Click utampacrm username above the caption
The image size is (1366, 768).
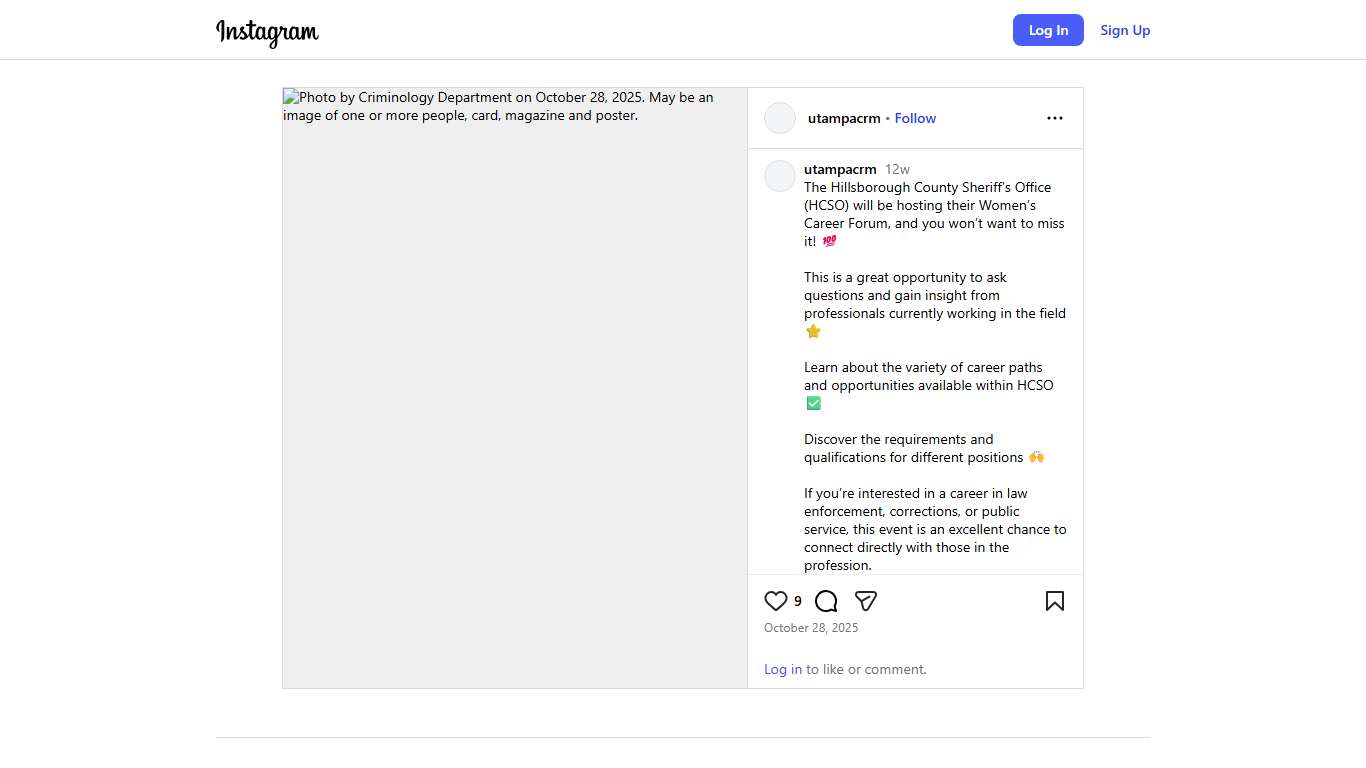click(x=840, y=169)
